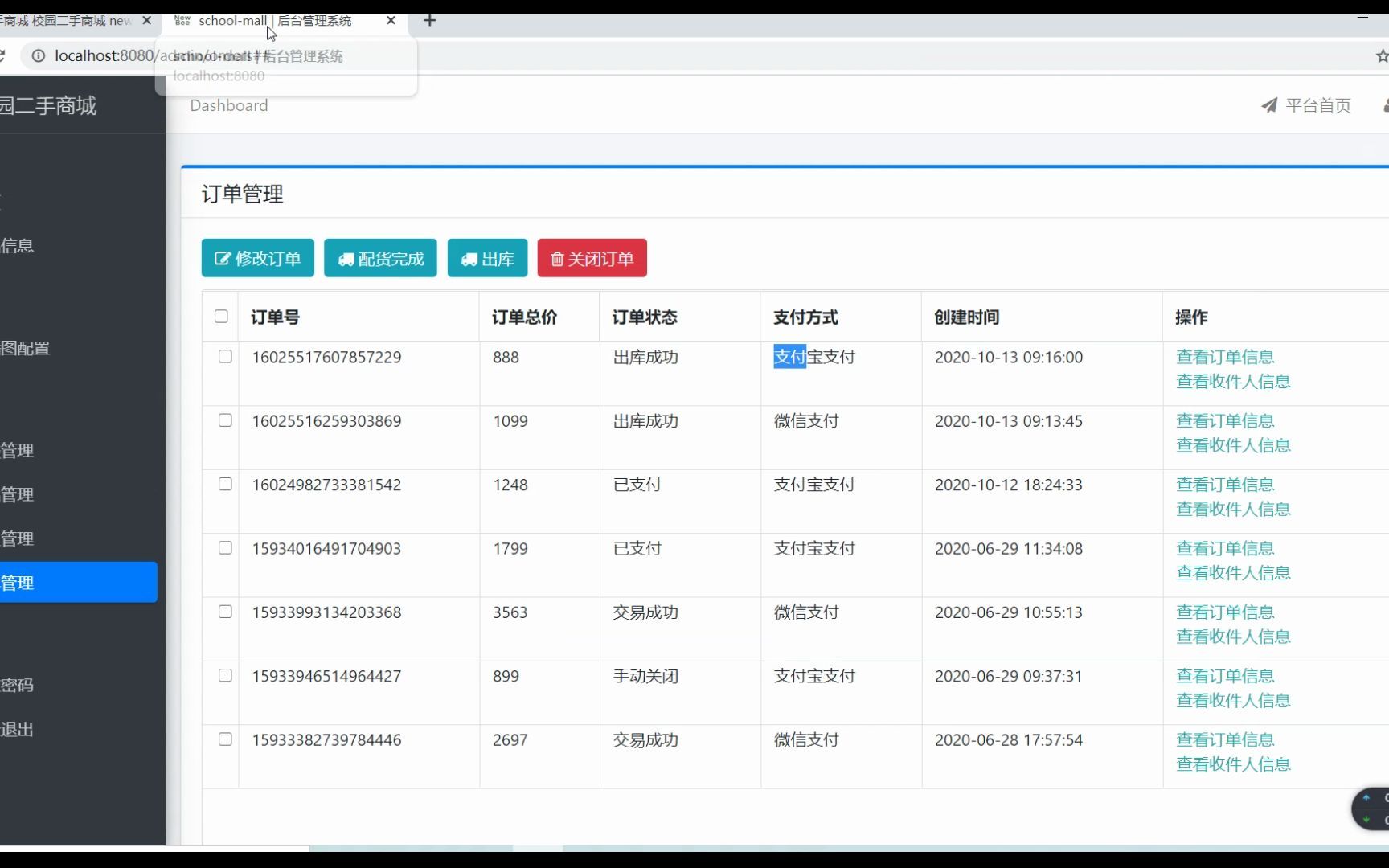Click the Dashboard breadcrumb text
1389x868 pixels.
point(229,105)
